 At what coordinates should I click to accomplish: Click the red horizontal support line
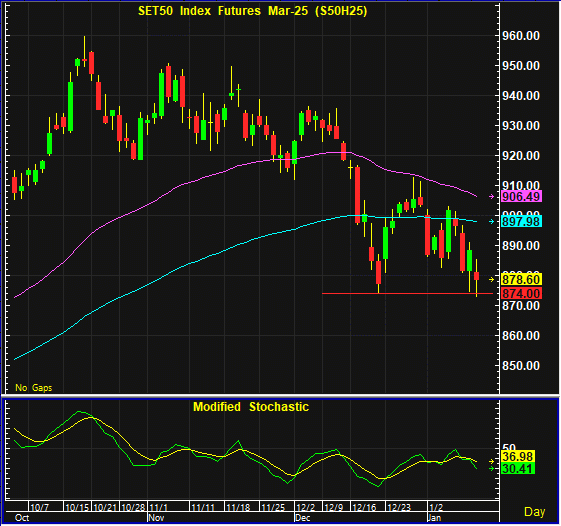pyautogui.click(x=408, y=294)
